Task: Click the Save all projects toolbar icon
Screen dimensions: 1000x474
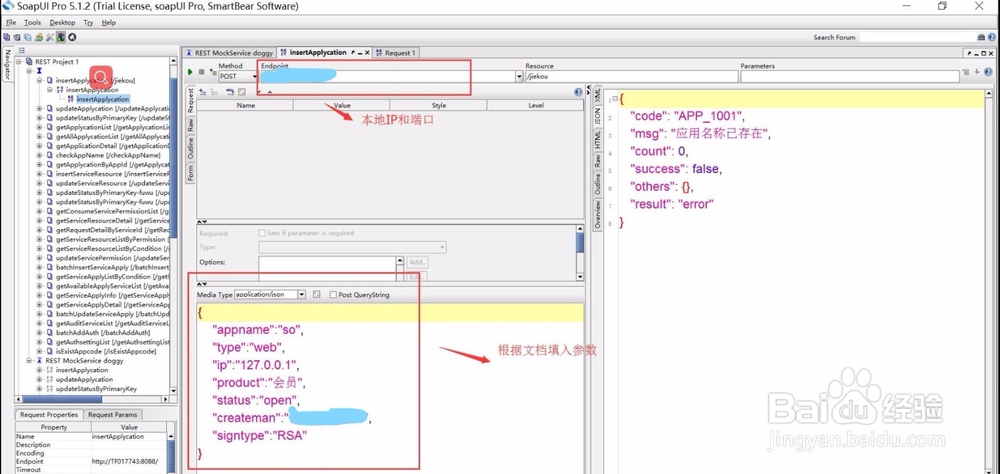Action: coord(27,37)
